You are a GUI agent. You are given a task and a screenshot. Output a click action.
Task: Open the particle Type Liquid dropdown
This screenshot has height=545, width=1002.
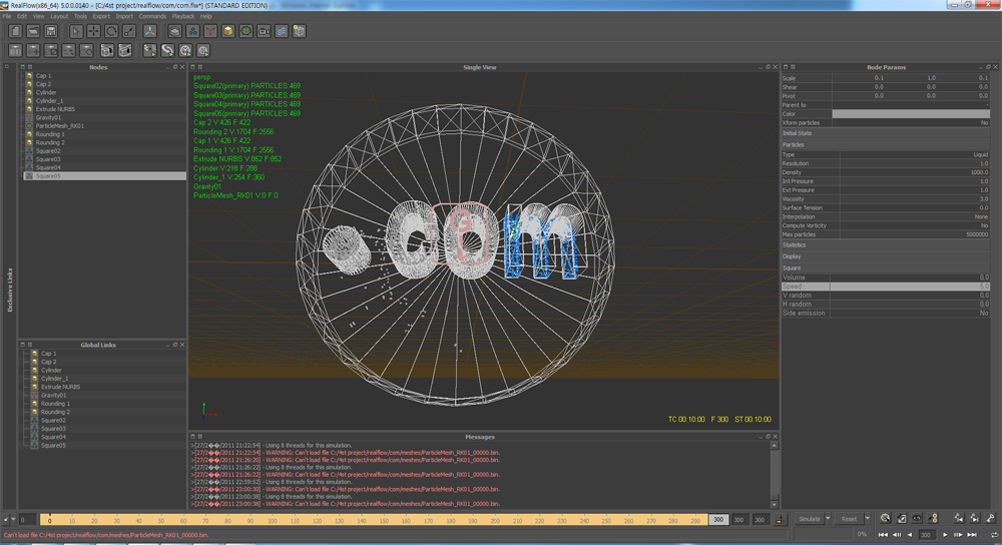click(914, 155)
